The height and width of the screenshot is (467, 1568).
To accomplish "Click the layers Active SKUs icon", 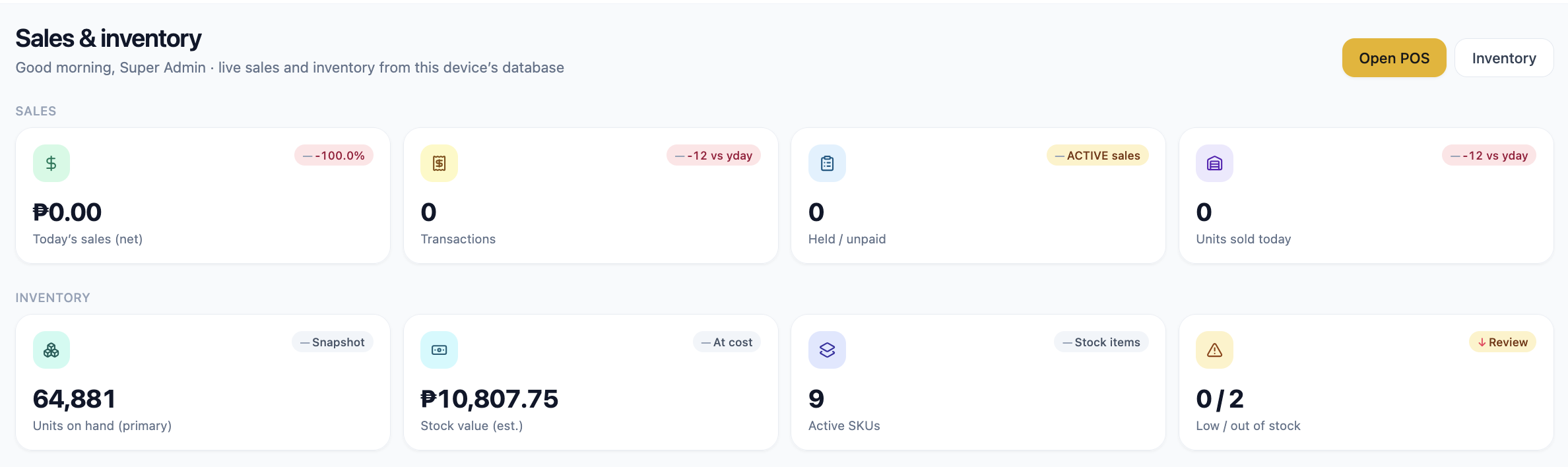I will [x=827, y=350].
